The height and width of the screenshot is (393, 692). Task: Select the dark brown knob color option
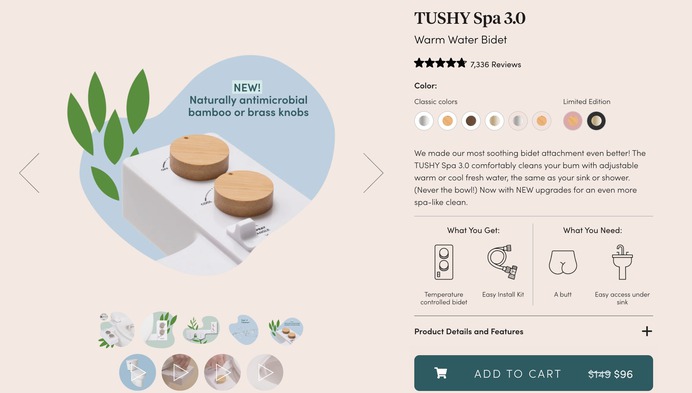[471, 121]
